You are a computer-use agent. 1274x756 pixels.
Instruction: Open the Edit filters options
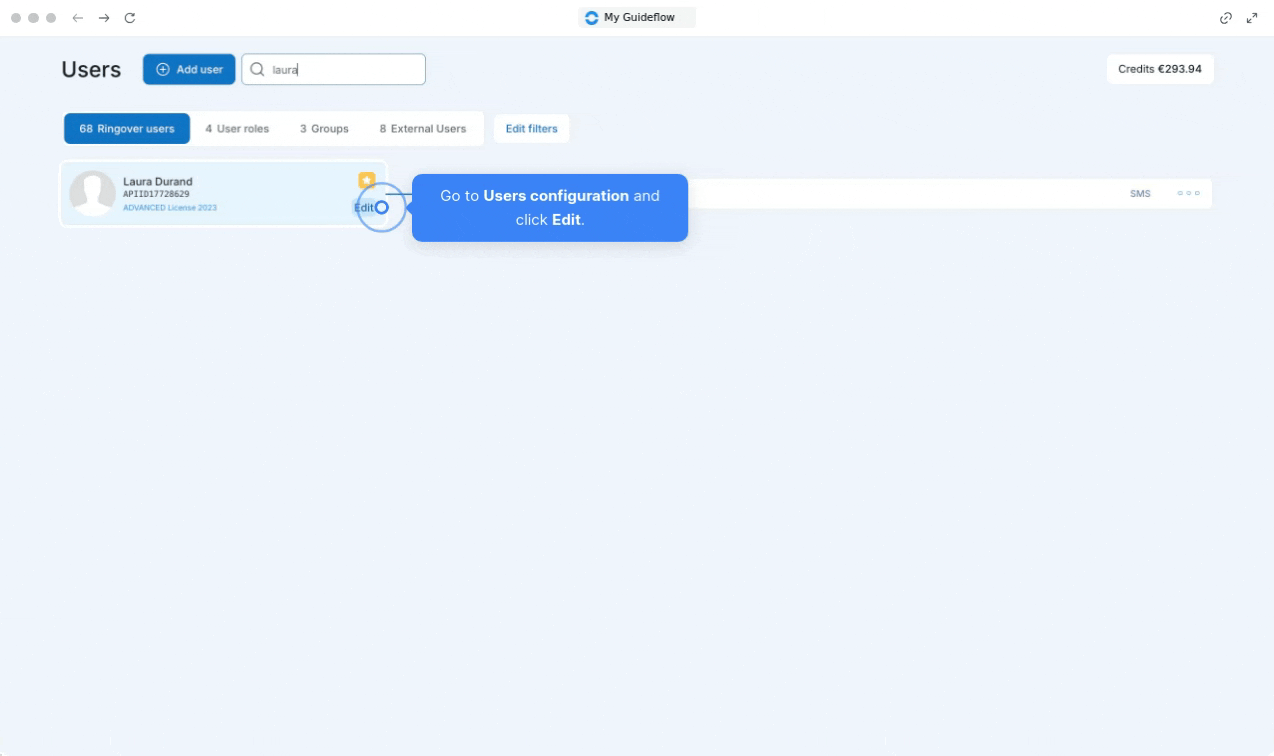pyautogui.click(x=532, y=129)
